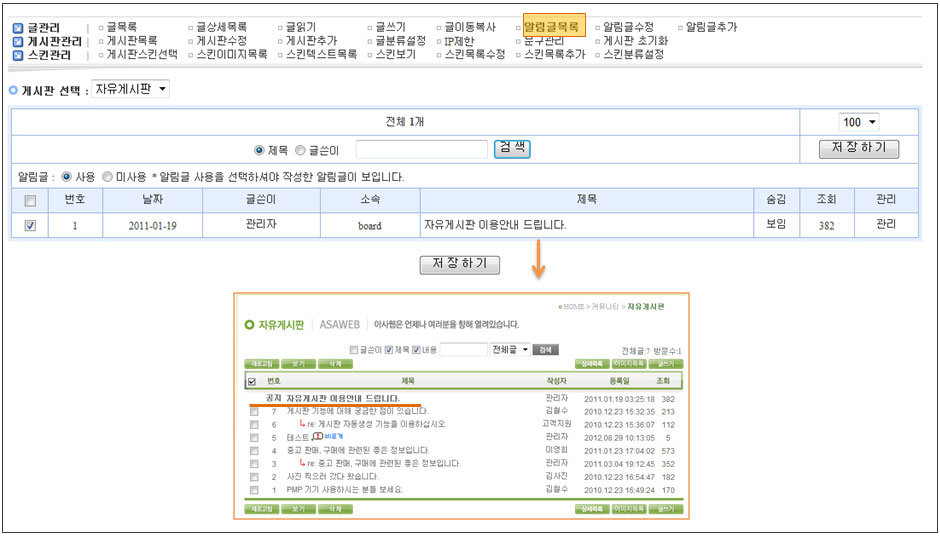Click the blue icon beside 글관리
Screen dimensions: 940x536
tap(18, 28)
